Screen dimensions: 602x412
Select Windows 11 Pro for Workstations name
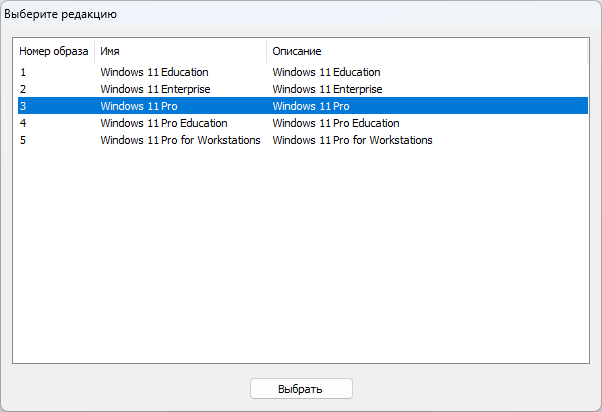[x=180, y=140]
